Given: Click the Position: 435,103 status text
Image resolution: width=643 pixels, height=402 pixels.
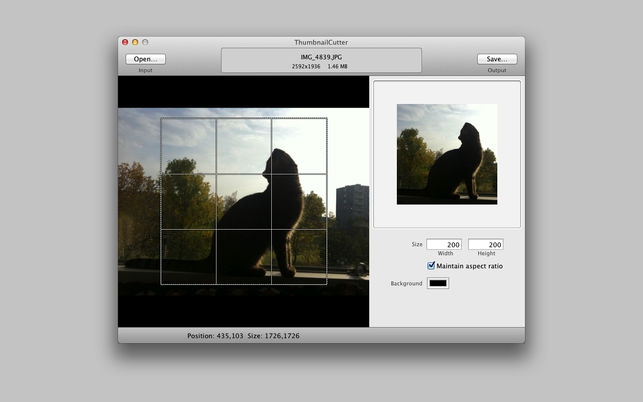Looking at the screenshot, I should 215,336.
